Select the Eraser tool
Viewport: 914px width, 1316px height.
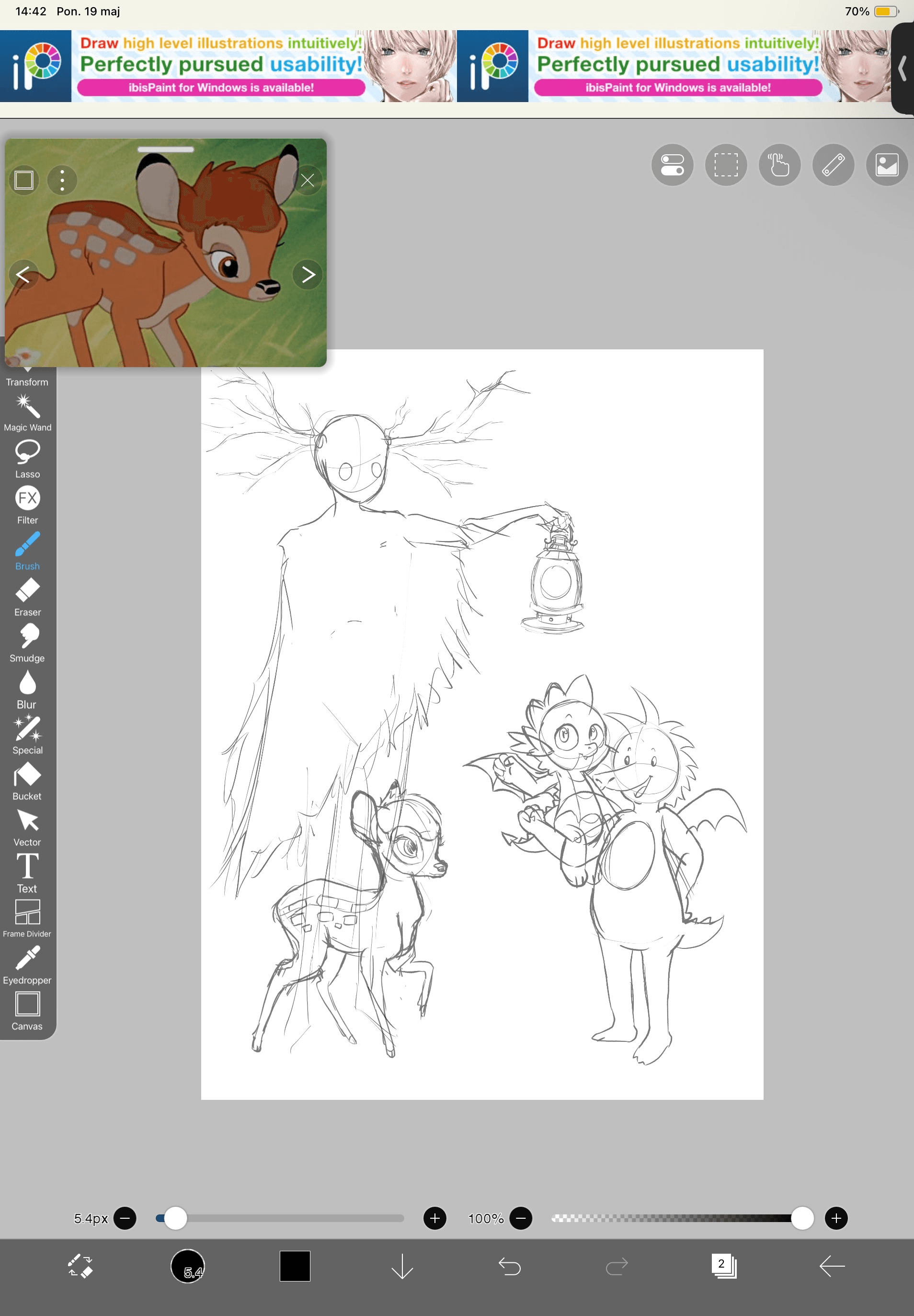point(27,596)
